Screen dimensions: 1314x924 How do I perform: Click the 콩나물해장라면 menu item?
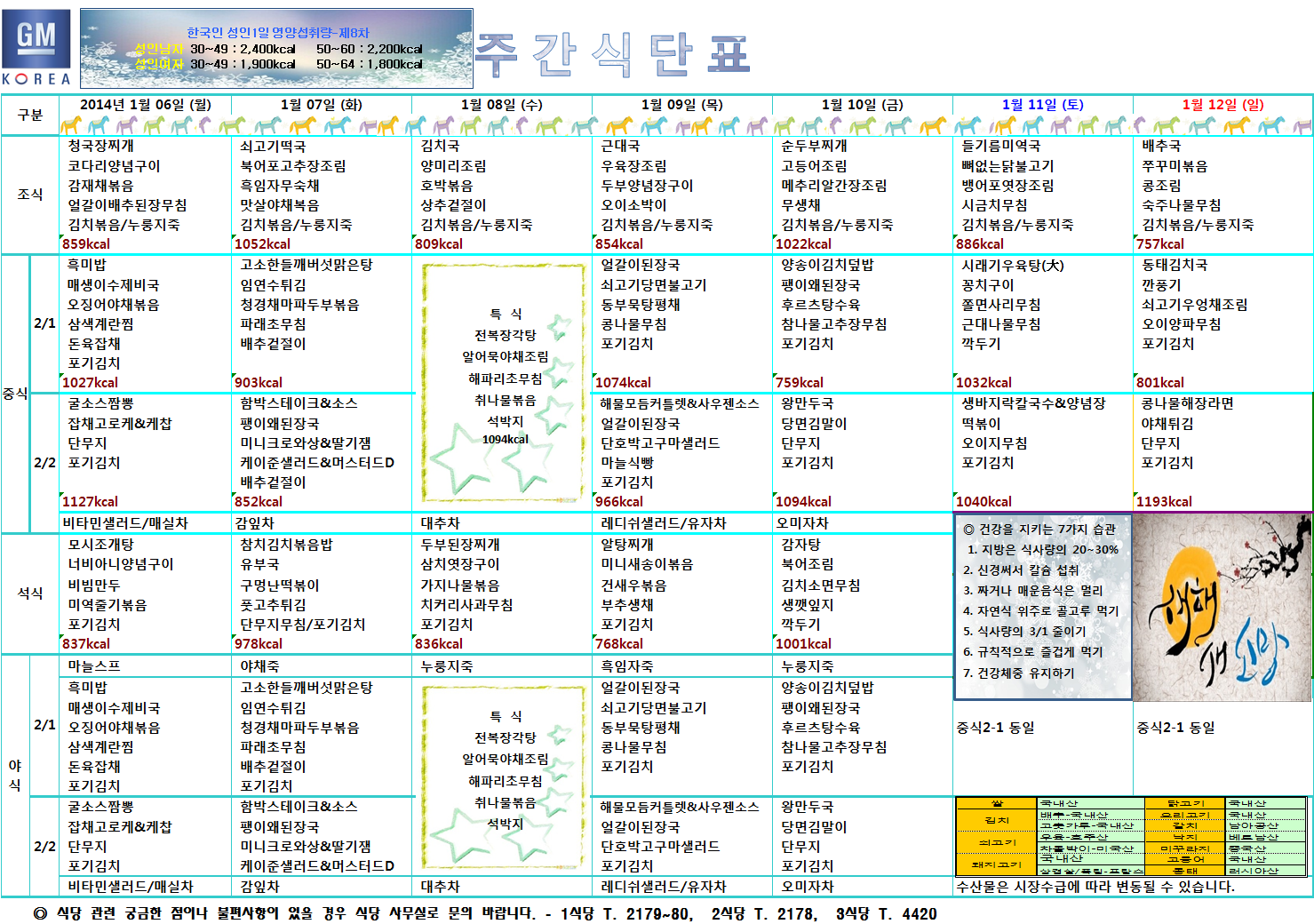[x=1188, y=403]
